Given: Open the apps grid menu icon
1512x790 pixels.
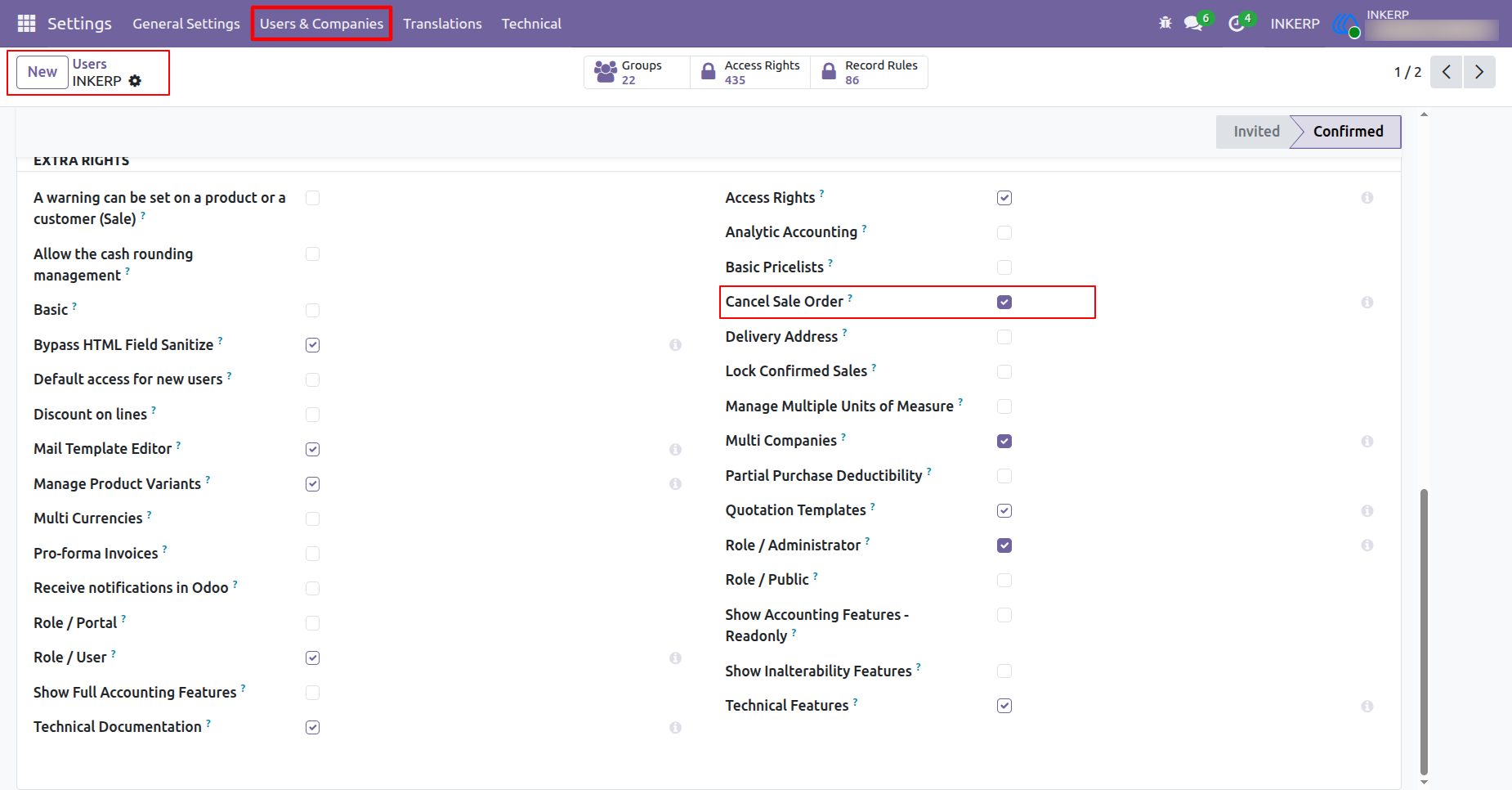Looking at the screenshot, I should click(26, 24).
